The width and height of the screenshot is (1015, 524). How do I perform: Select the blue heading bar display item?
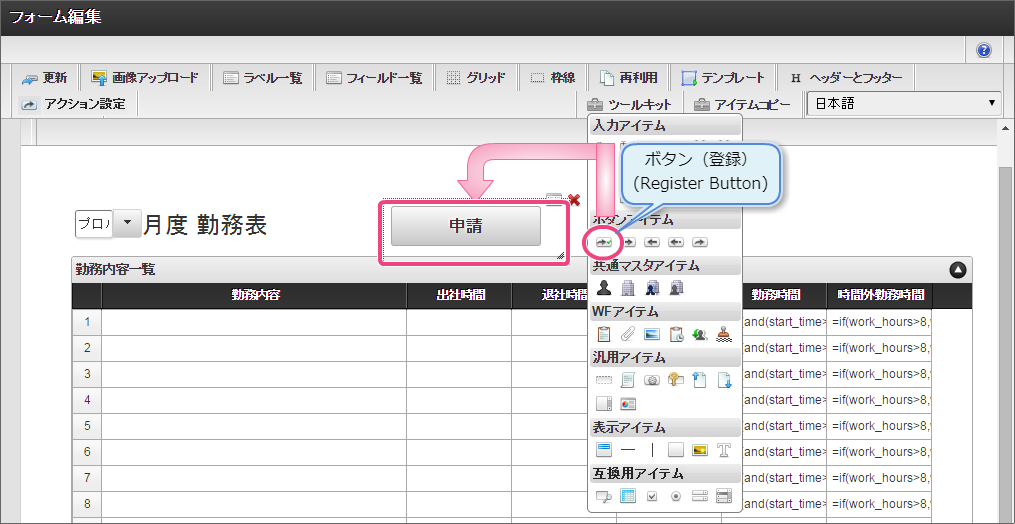[603, 449]
